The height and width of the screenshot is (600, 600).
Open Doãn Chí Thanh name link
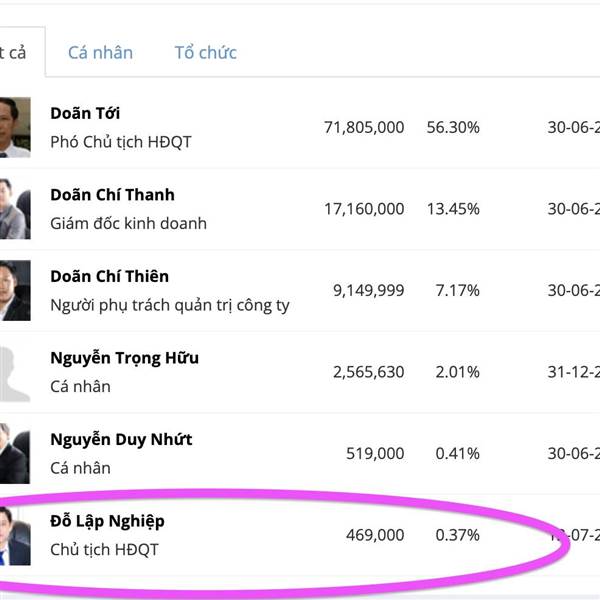click(112, 195)
